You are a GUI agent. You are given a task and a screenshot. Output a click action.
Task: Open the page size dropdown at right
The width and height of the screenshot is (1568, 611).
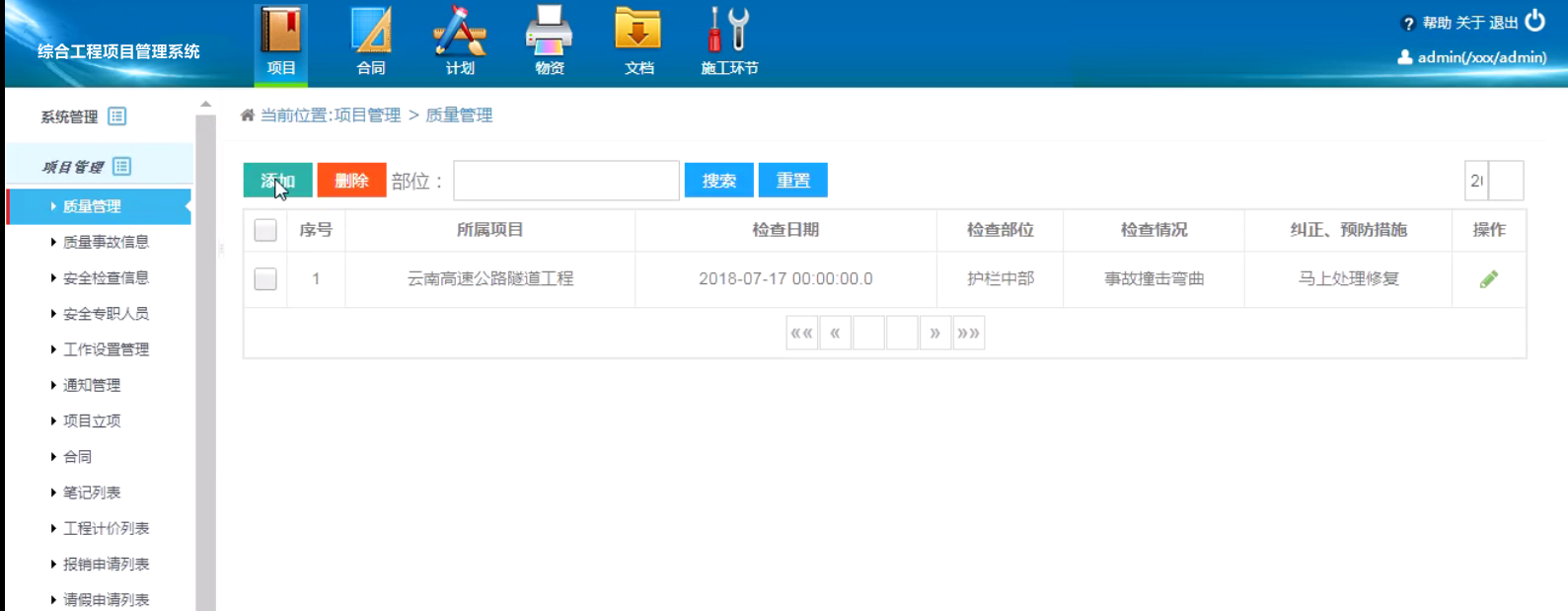1494,181
